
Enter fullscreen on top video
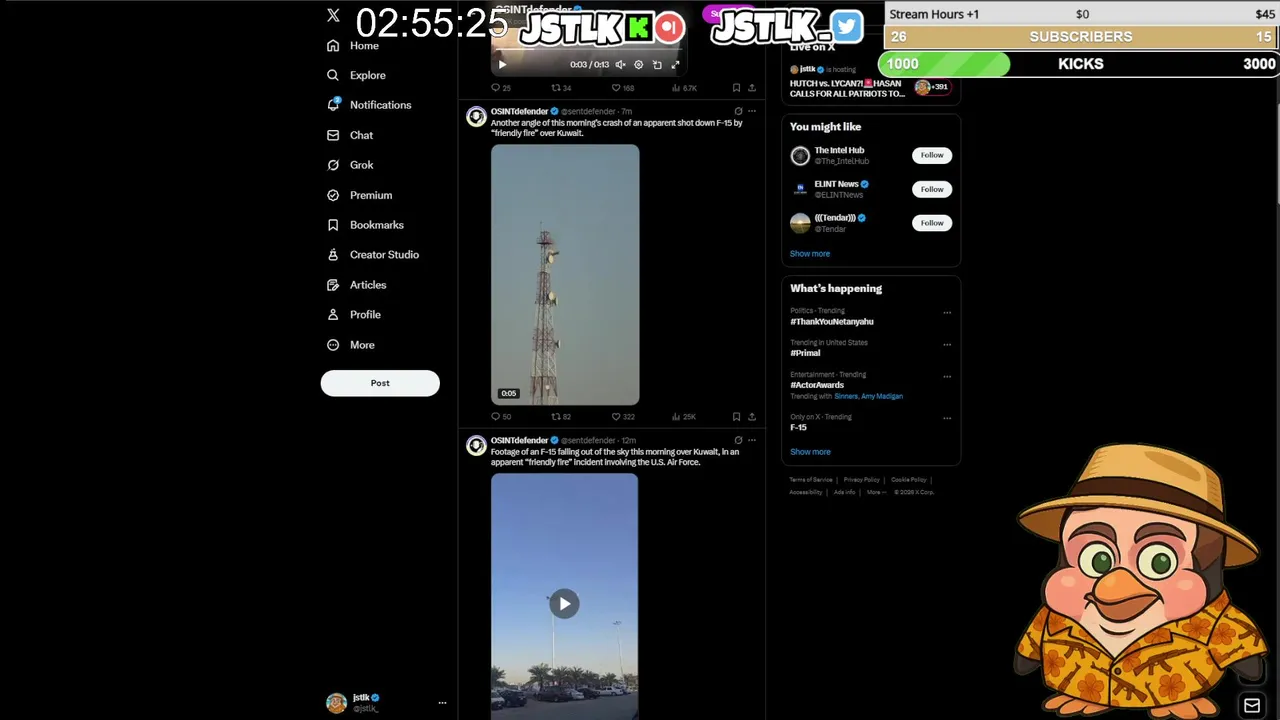[675, 64]
